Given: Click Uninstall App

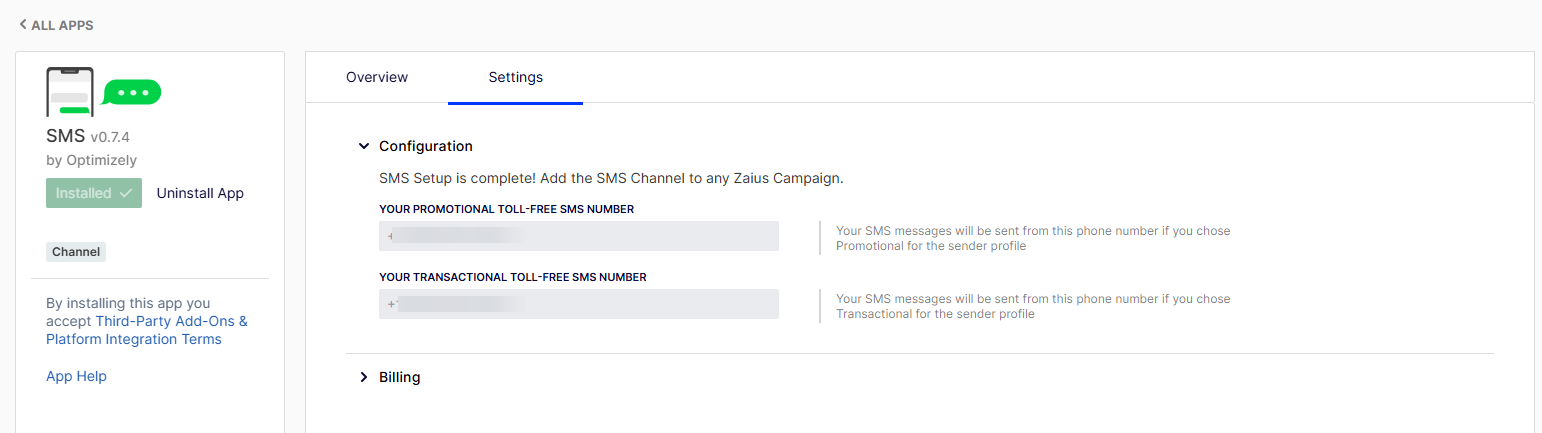Looking at the screenshot, I should pos(200,193).
